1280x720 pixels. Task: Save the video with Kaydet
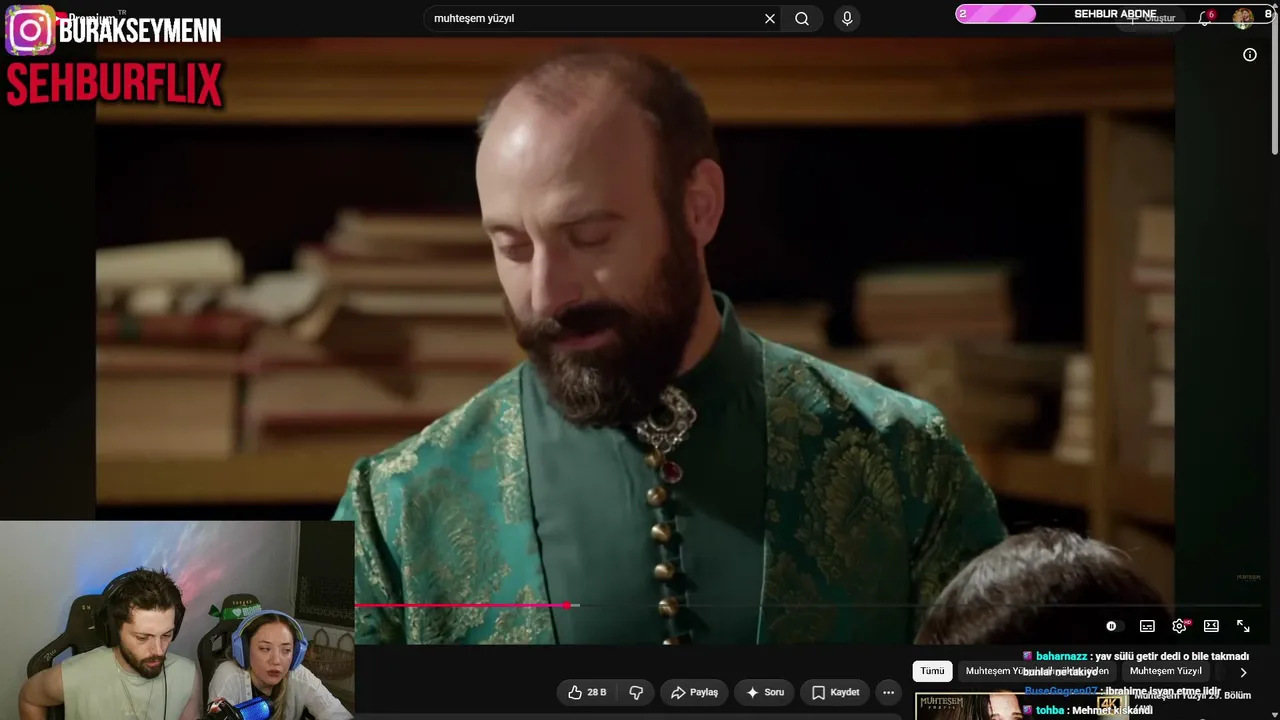pyautogui.click(x=835, y=692)
